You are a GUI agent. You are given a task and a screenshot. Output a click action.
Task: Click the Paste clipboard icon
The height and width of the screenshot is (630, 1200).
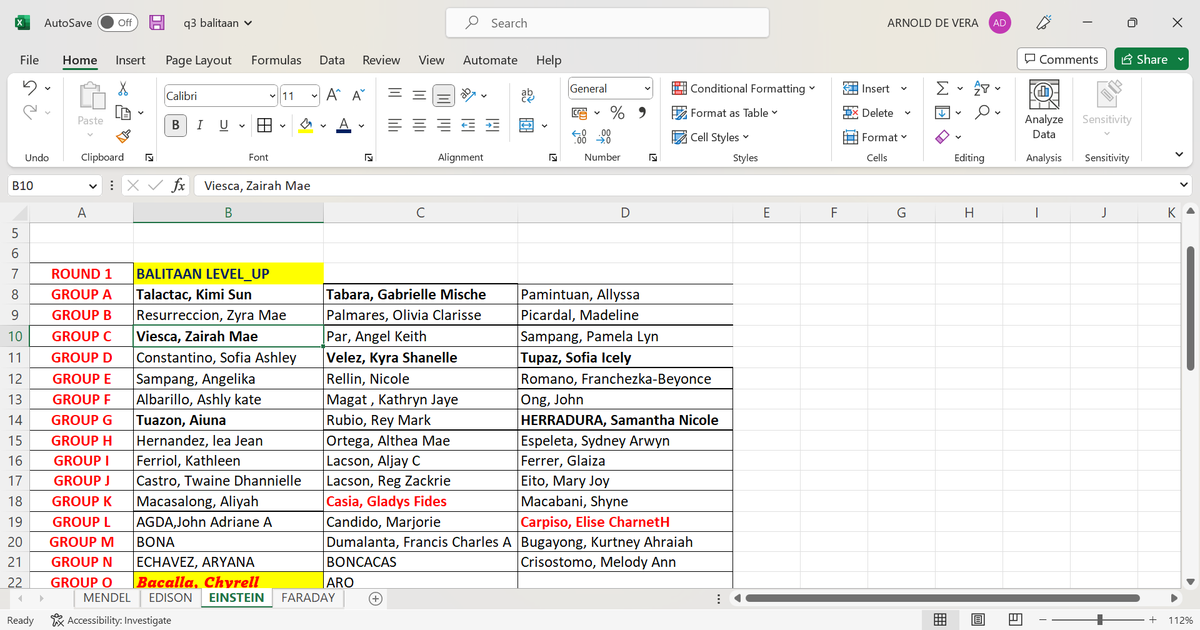[90, 97]
